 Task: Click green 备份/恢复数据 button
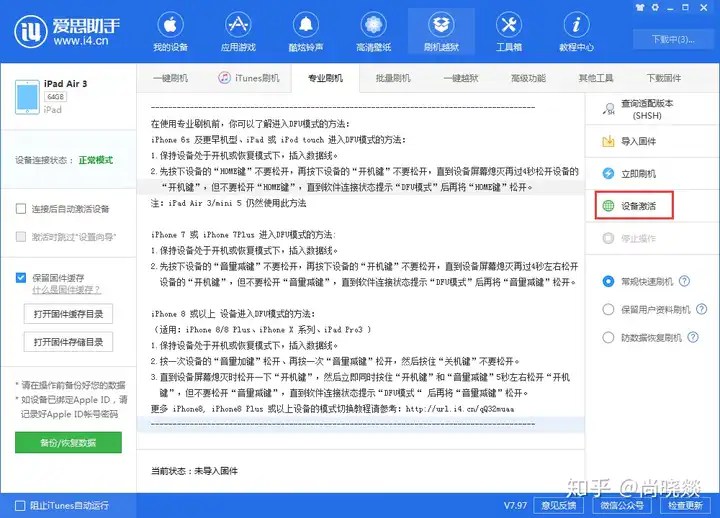[x=68, y=443]
